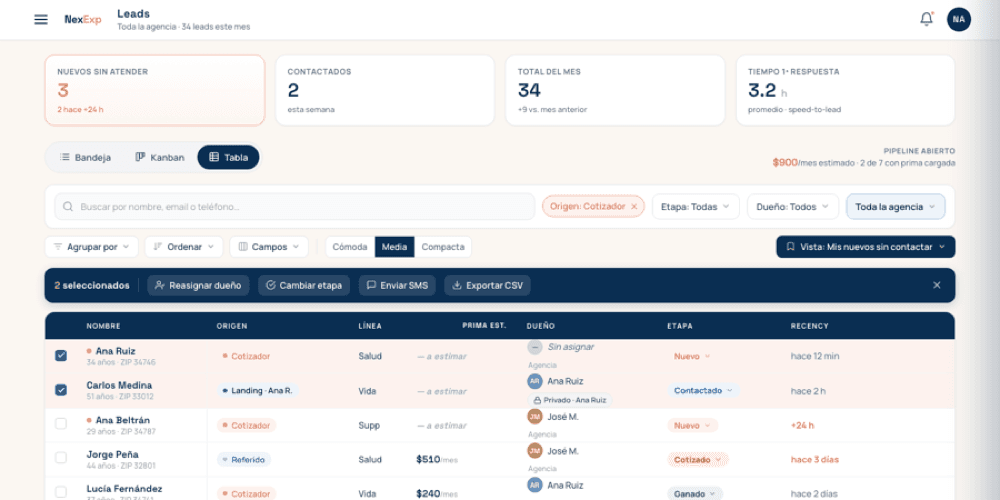Open lead name Jorge Peña
Viewport: 1000px width, 500px height.
(x=113, y=455)
